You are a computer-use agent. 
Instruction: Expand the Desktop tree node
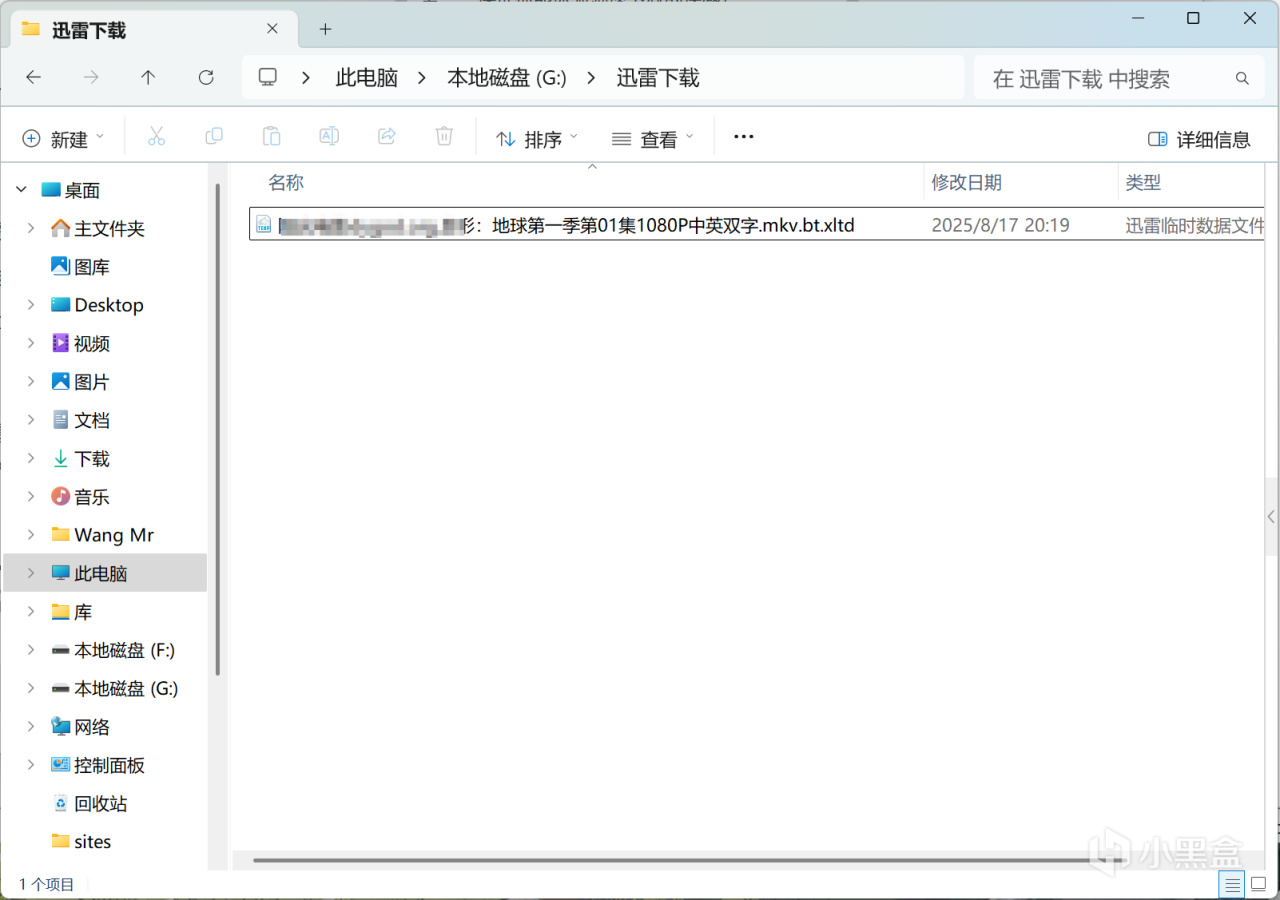[x=31, y=305]
